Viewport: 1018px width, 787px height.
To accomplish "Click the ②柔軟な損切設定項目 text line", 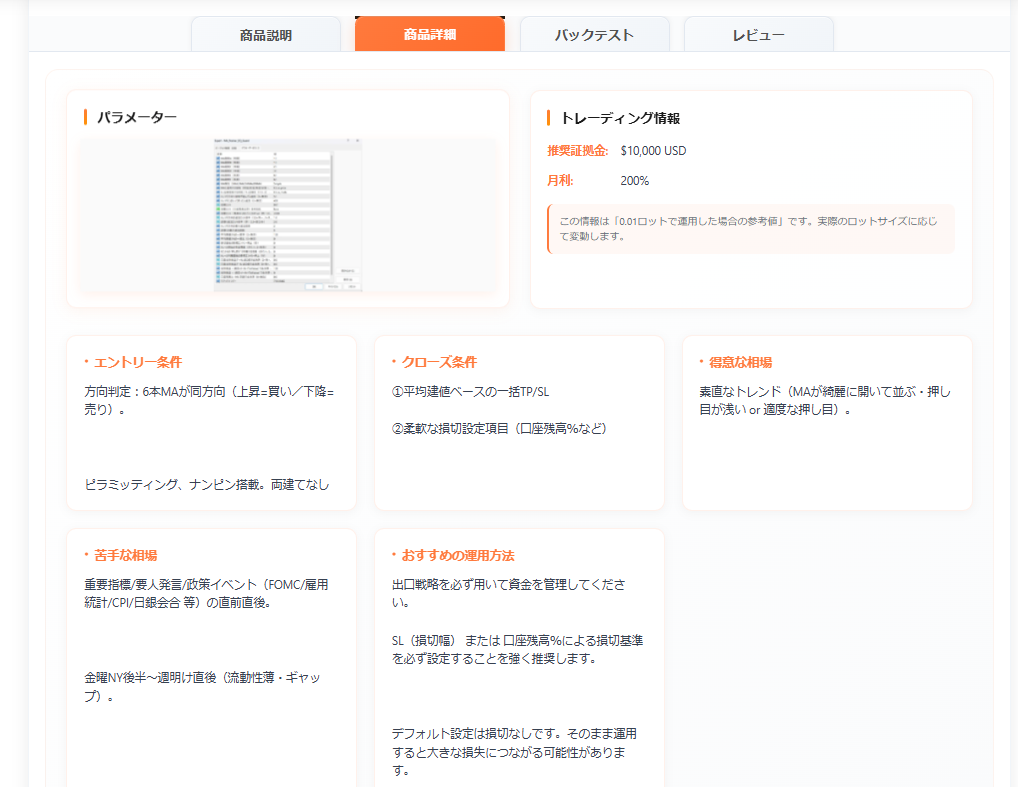I will tap(499, 428).
